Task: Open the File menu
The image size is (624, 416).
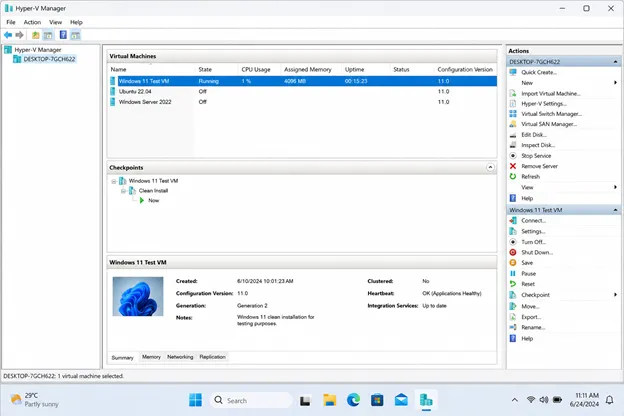Action: tap(11, 22)
